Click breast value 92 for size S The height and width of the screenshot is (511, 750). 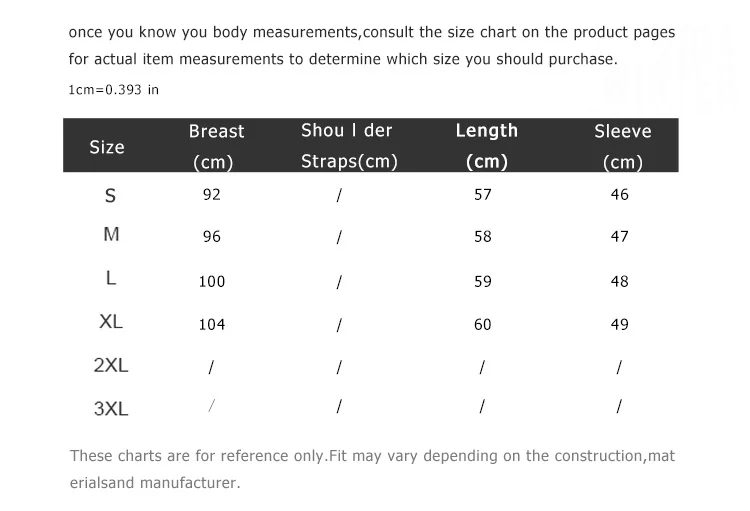pyautogui.click(x=211, y=195)
